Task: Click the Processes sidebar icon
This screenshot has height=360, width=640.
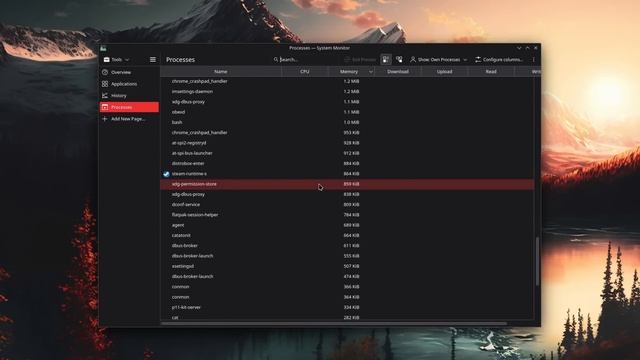Action: (x=105, y=107)
